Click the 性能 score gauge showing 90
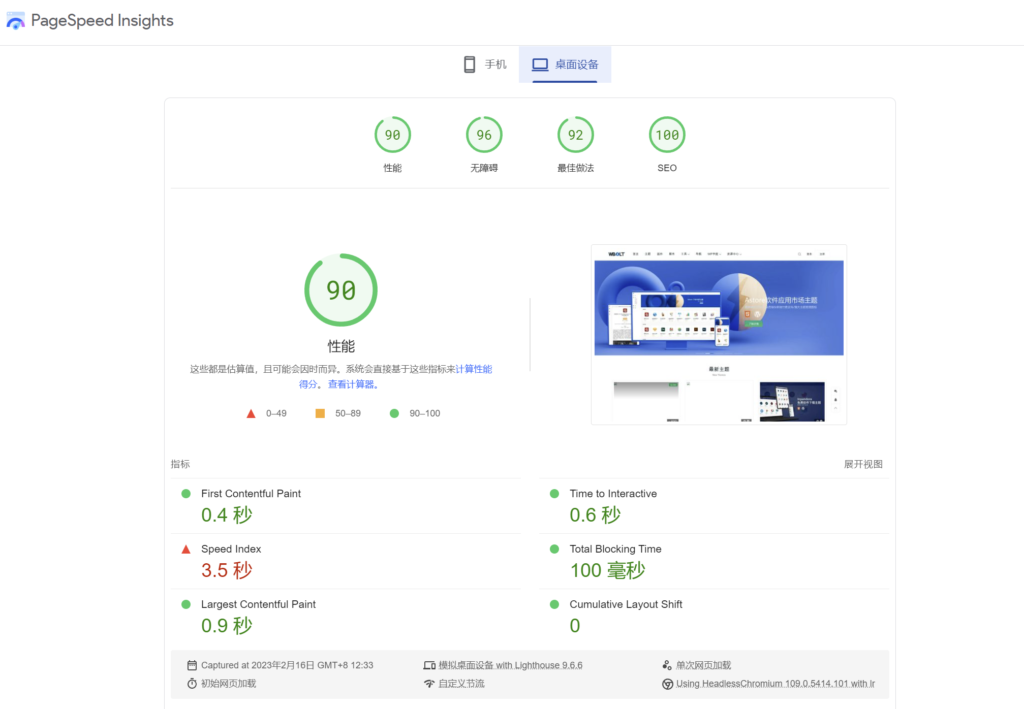This screenshot has width=1024, height=709. [392, 135]
